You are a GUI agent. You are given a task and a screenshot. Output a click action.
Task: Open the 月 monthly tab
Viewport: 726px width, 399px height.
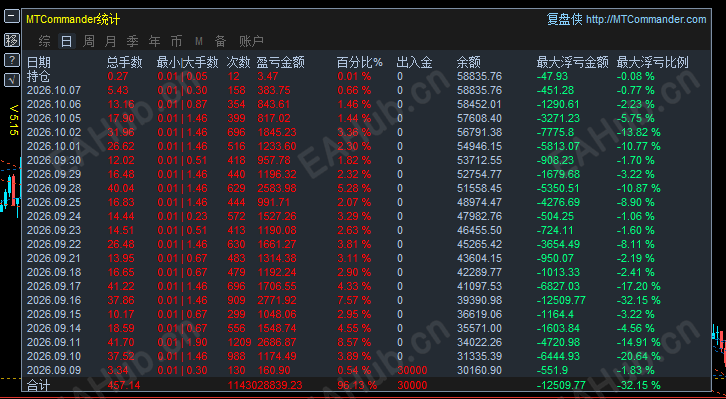[110, 41]
